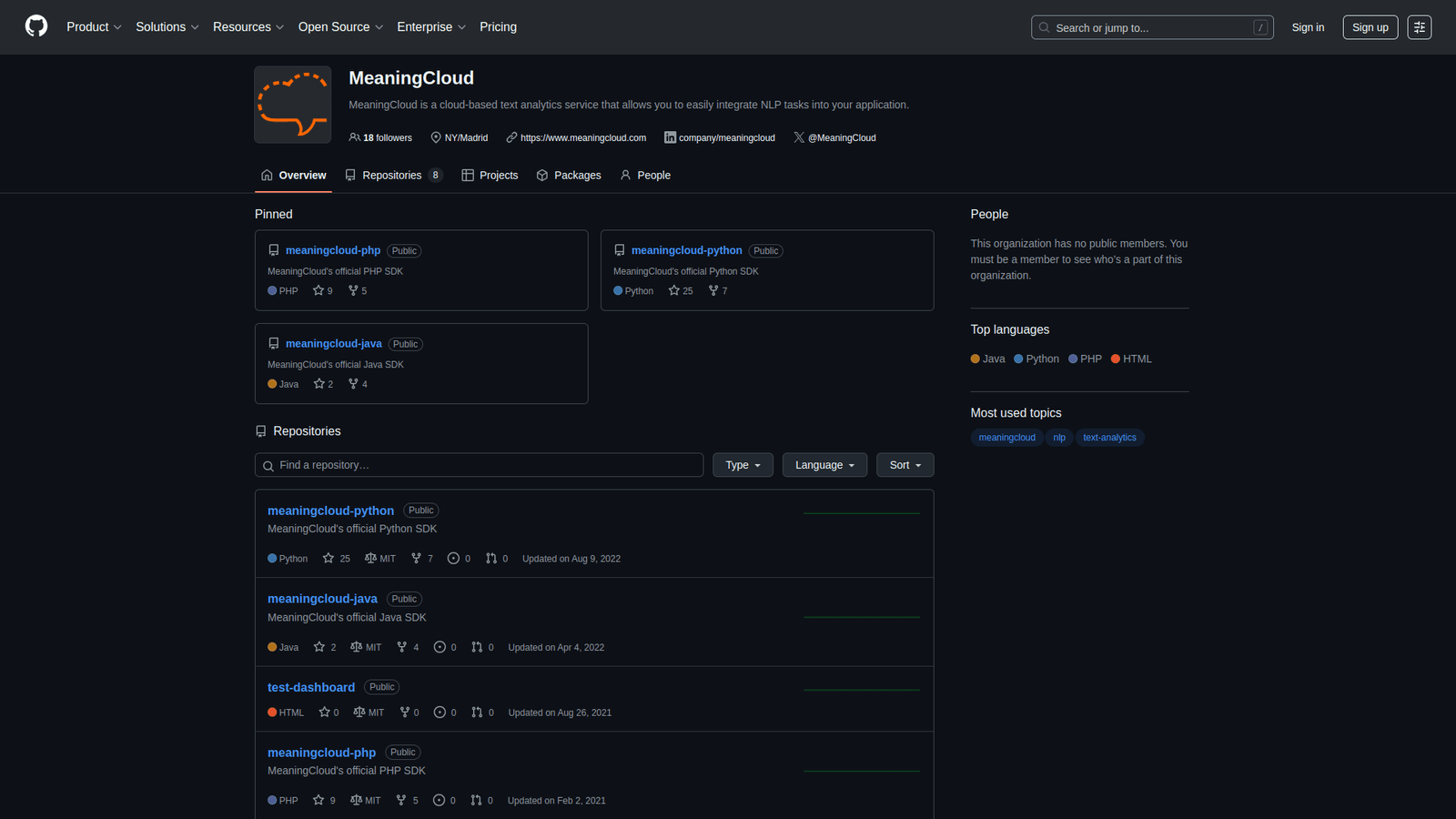Click the MeaningCloud organization avatar

[x=292, y=105]
